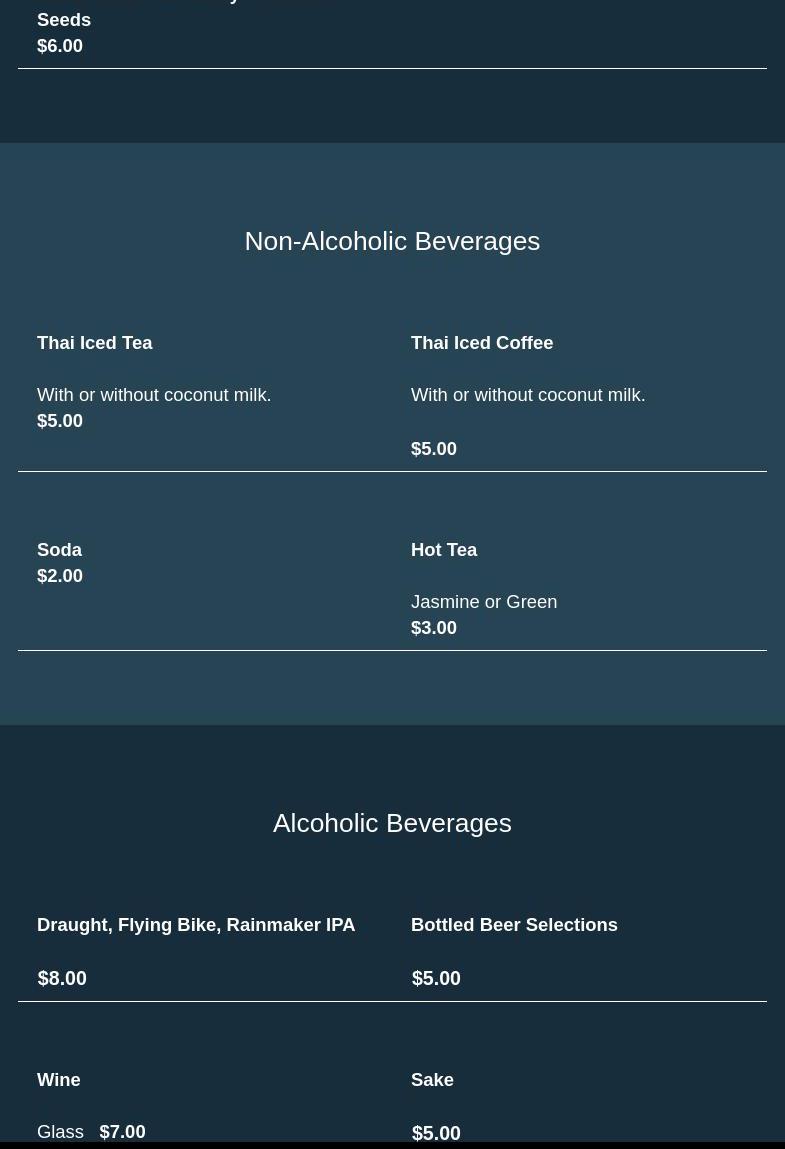Select the Draught, Flying Bike, Rainmaker IPA item
Image resolution: width=785 pixels, height=1149 pixels.
click(196, 925)
